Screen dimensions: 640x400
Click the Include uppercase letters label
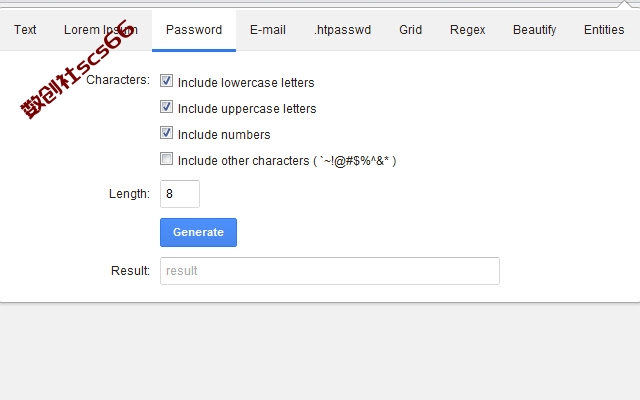(x=247, y=109)
